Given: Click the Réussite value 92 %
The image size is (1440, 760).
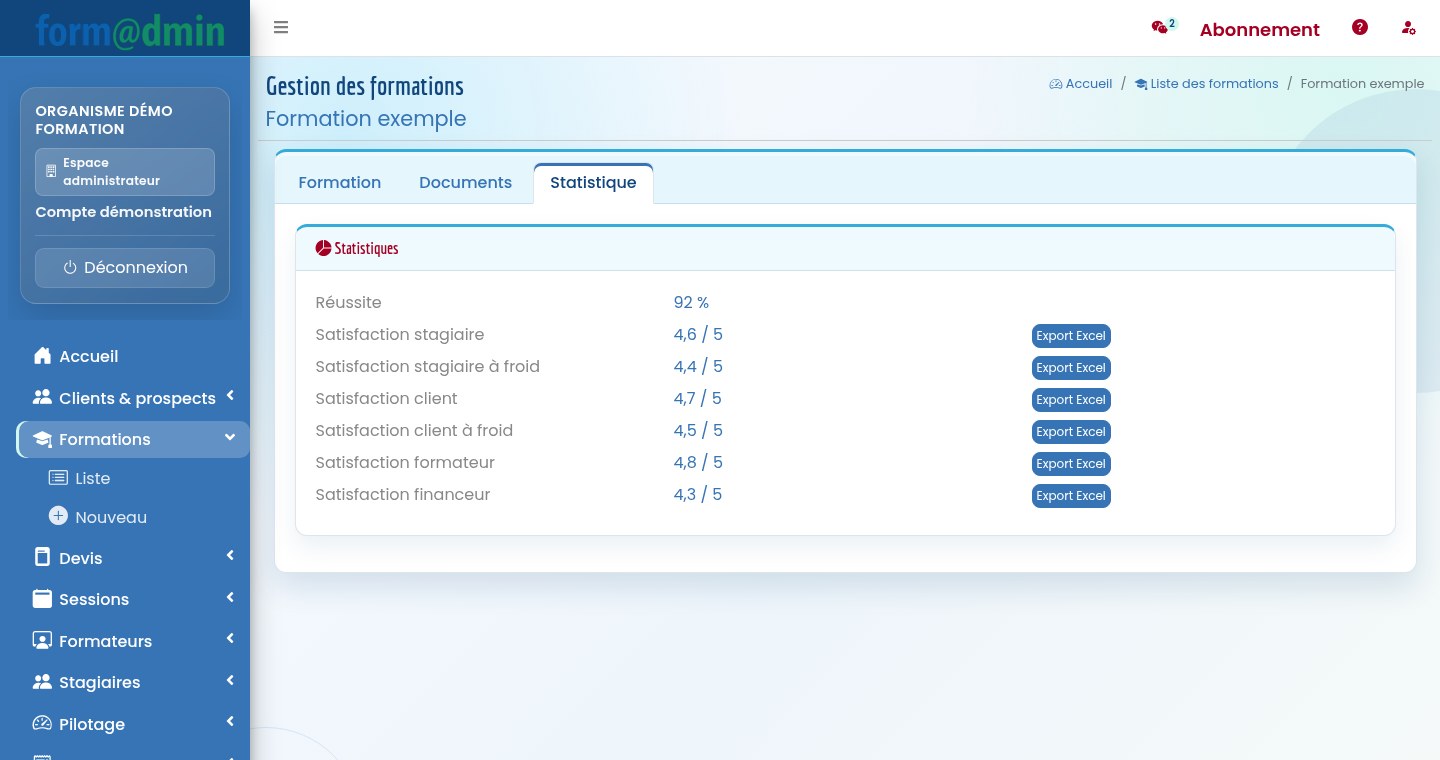Looking at the screenshot, I should [691, 303].
